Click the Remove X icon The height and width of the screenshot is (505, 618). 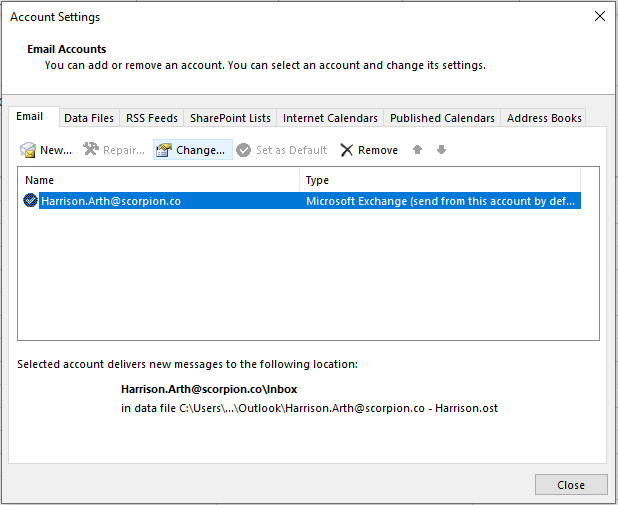tap(346, 150)
